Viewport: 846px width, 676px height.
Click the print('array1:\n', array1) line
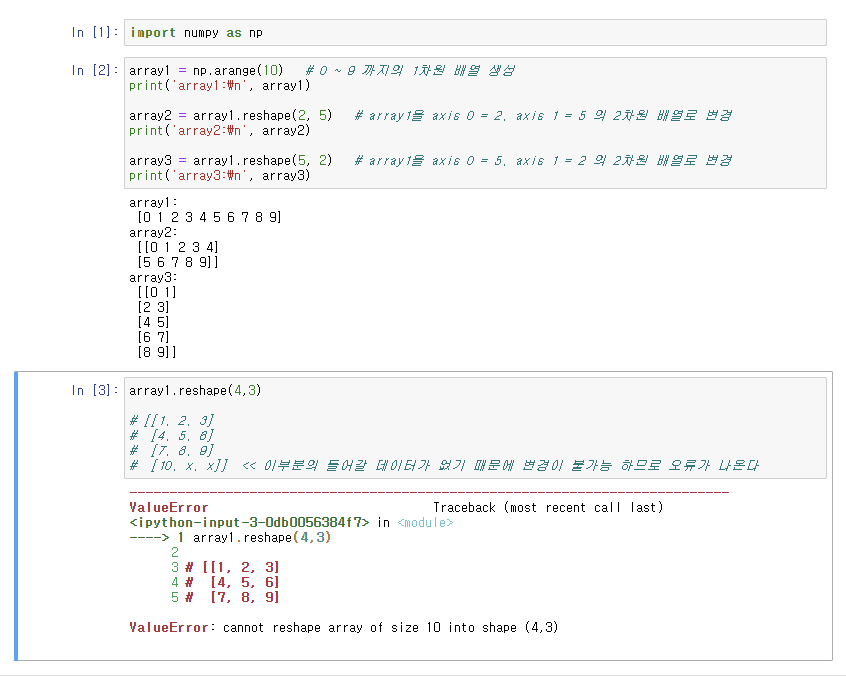point(220,86)
